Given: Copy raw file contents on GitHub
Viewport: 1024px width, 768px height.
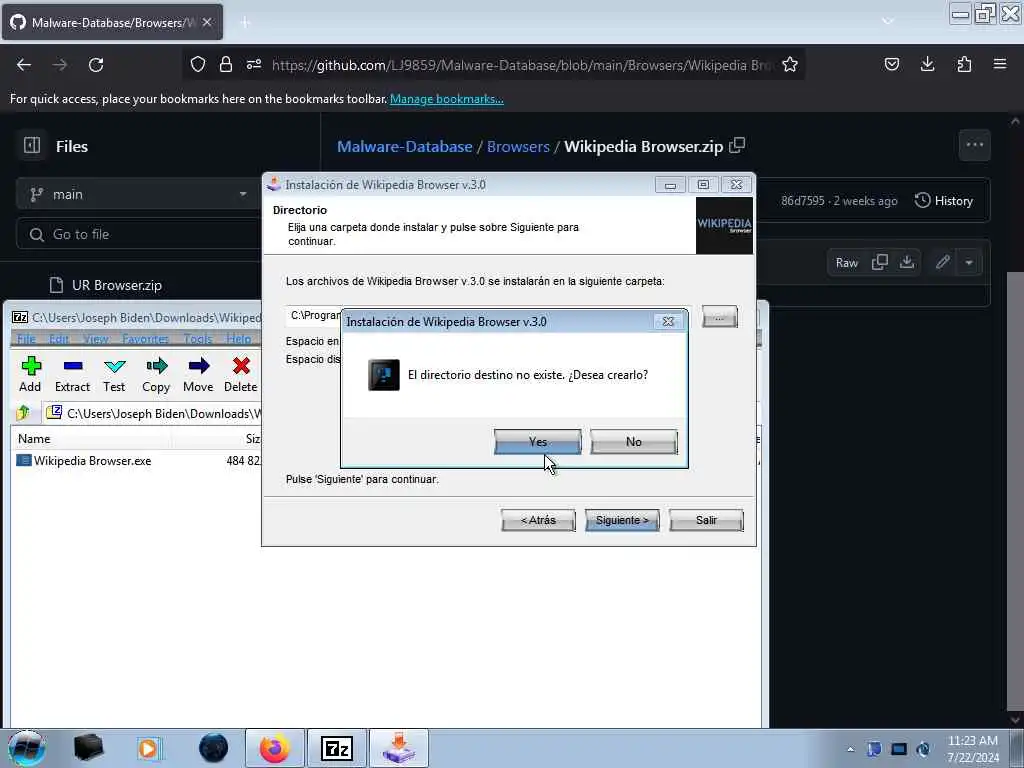Looking at the screenshot, I should [880, 263].
